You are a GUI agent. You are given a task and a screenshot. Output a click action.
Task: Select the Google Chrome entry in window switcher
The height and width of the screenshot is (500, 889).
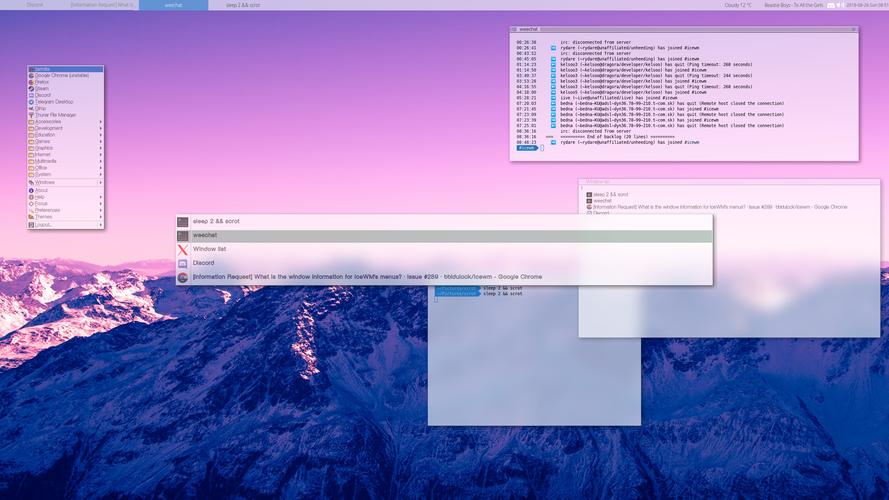[444, 277]
